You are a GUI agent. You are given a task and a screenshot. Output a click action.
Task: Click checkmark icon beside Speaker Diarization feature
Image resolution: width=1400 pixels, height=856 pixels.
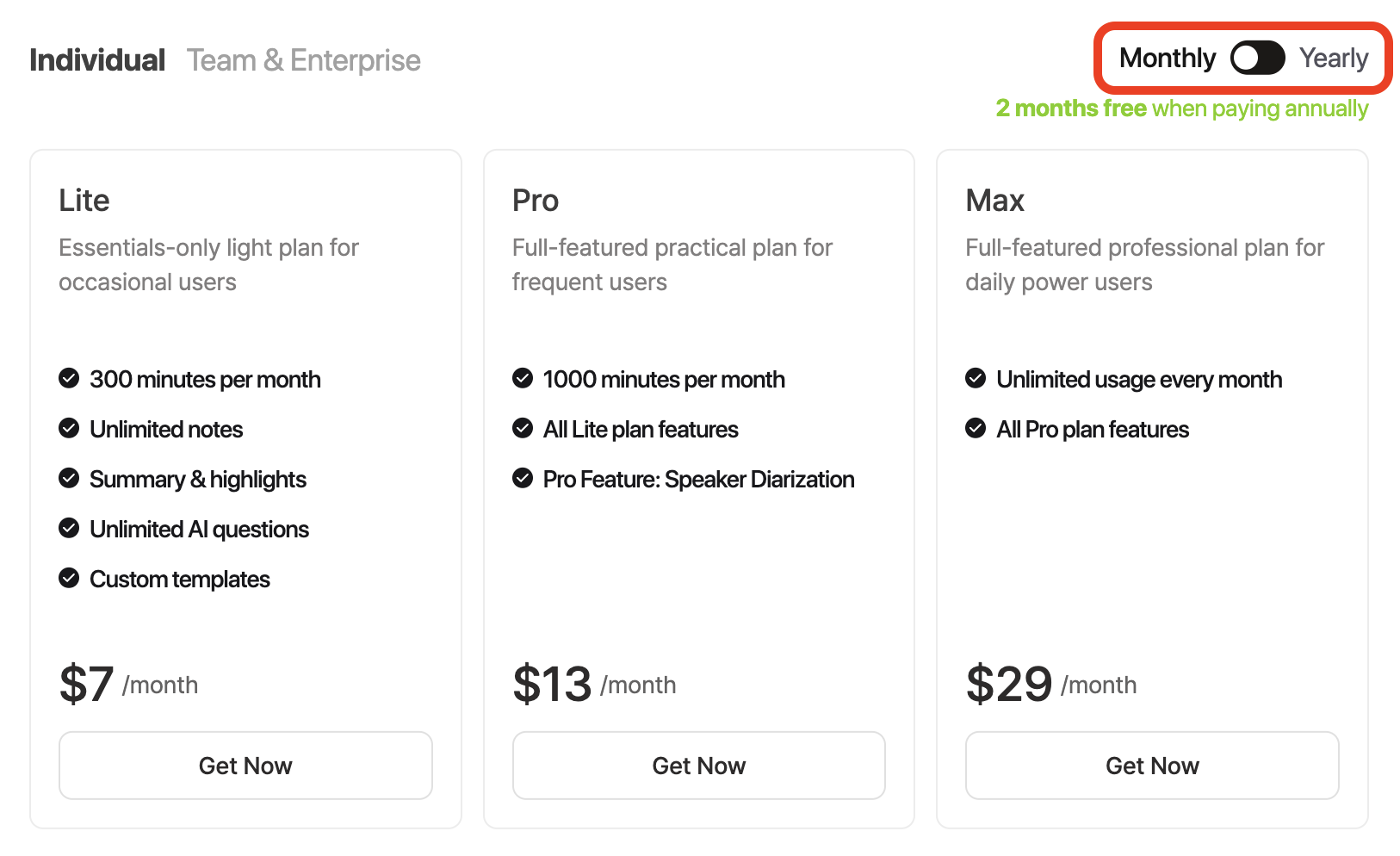[x=523, y=478]
